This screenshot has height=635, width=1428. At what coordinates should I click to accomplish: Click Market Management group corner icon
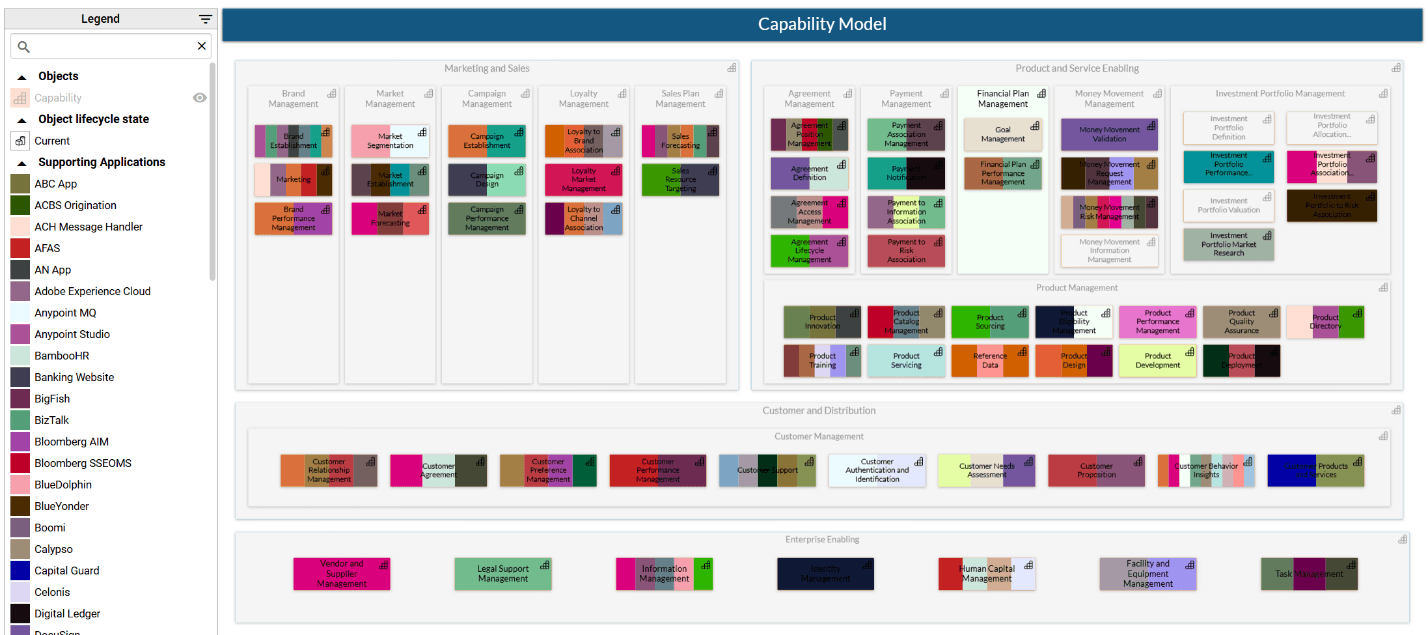coord(429,93)
